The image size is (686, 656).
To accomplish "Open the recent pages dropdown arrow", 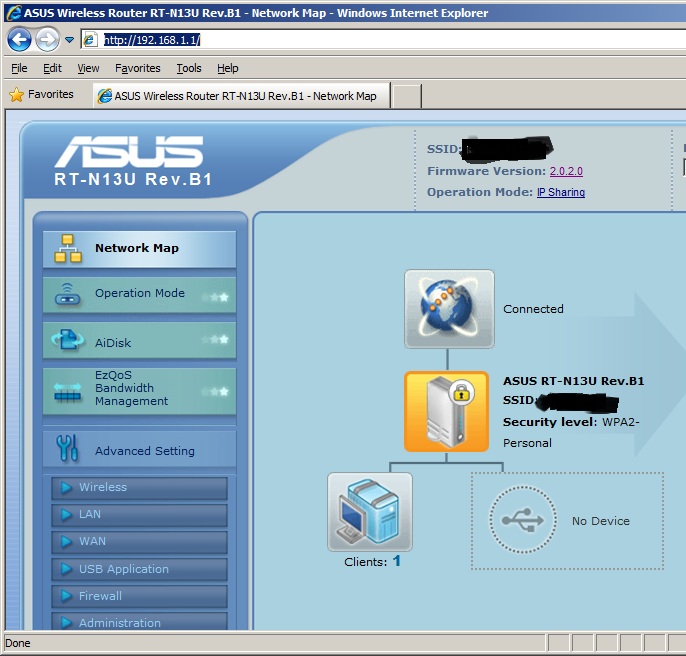I will point(69,40).
